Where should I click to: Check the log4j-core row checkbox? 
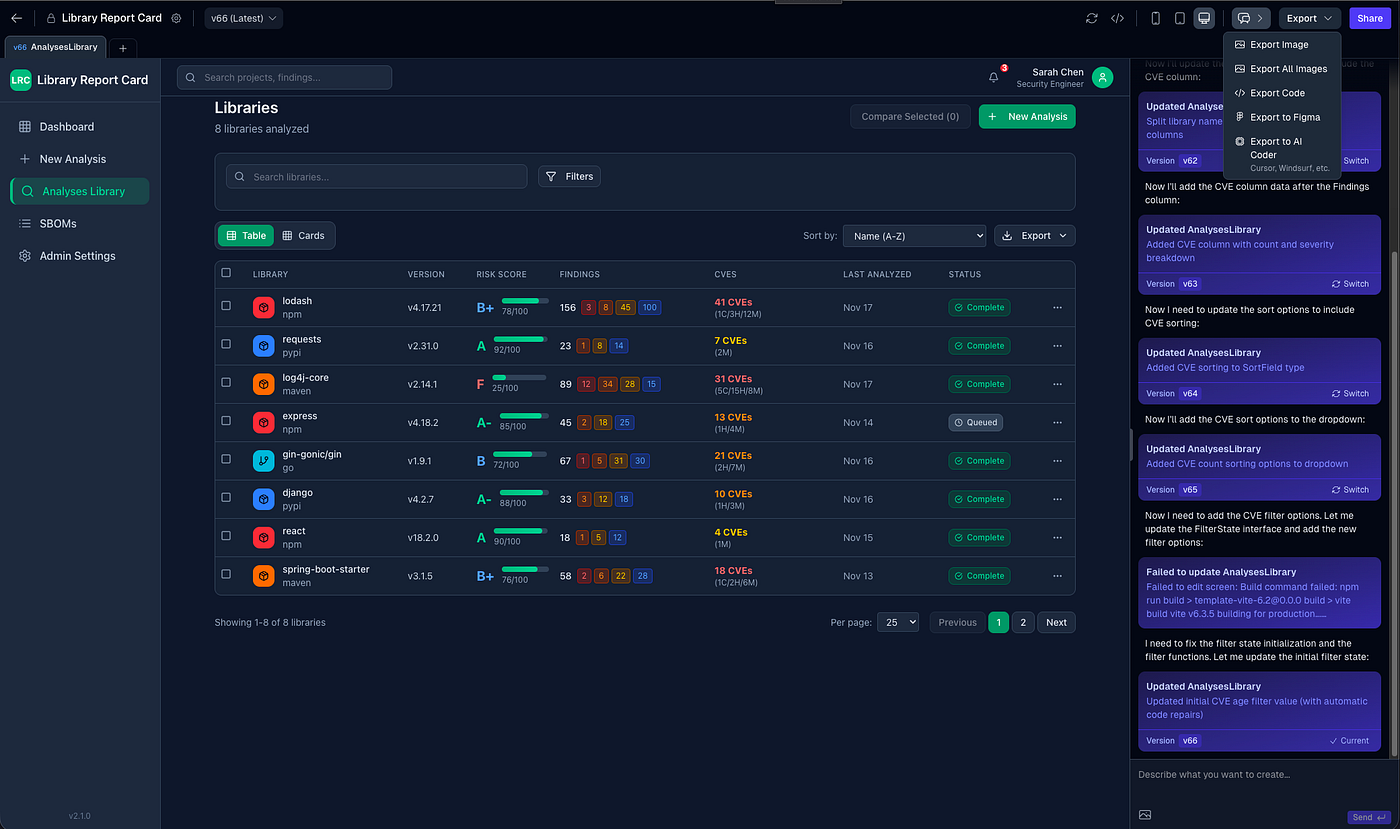click(x=226, y=382)
